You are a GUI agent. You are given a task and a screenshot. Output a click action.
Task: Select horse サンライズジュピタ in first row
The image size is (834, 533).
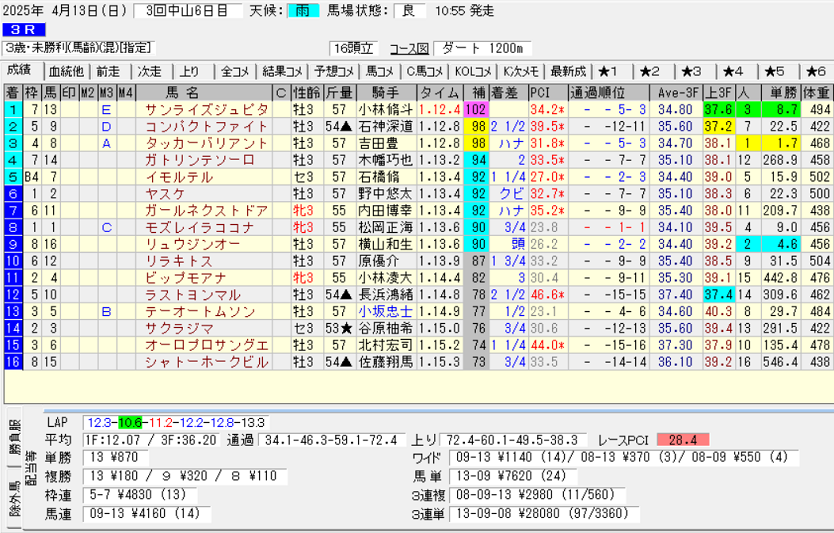tap(206, 109)
